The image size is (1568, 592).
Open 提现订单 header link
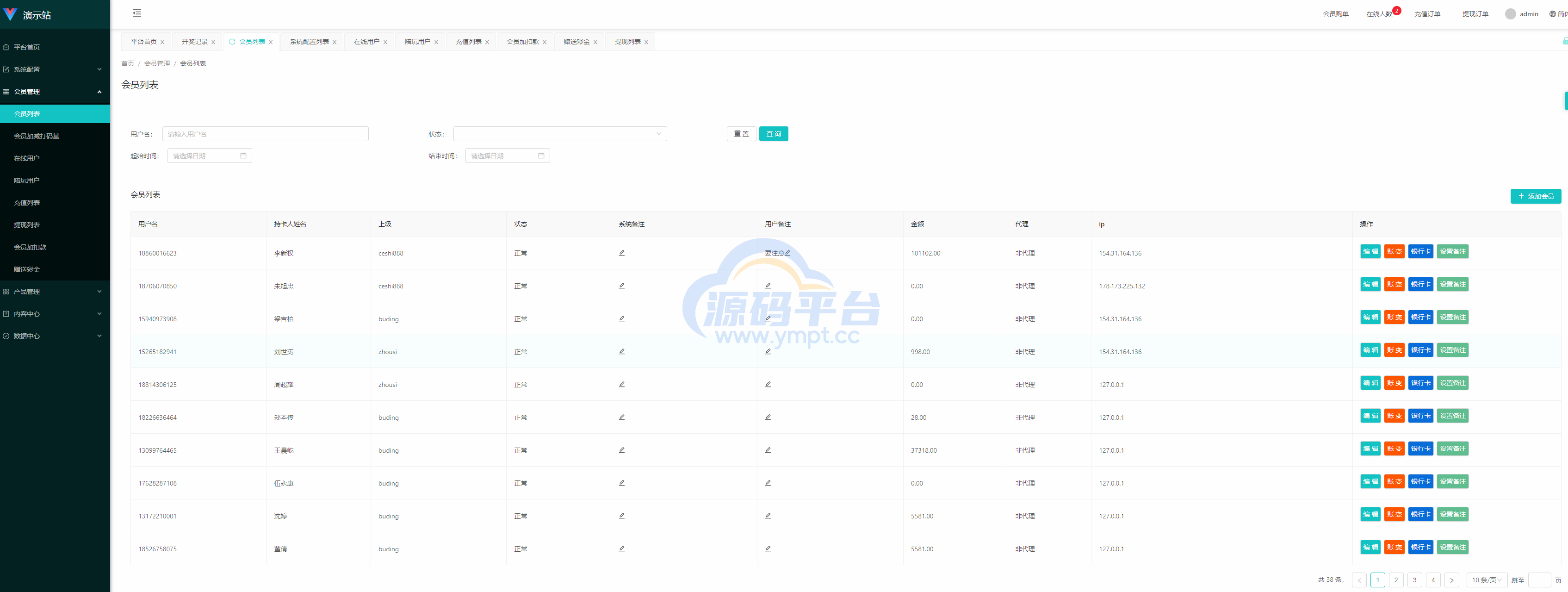(x=1475, y=14)
